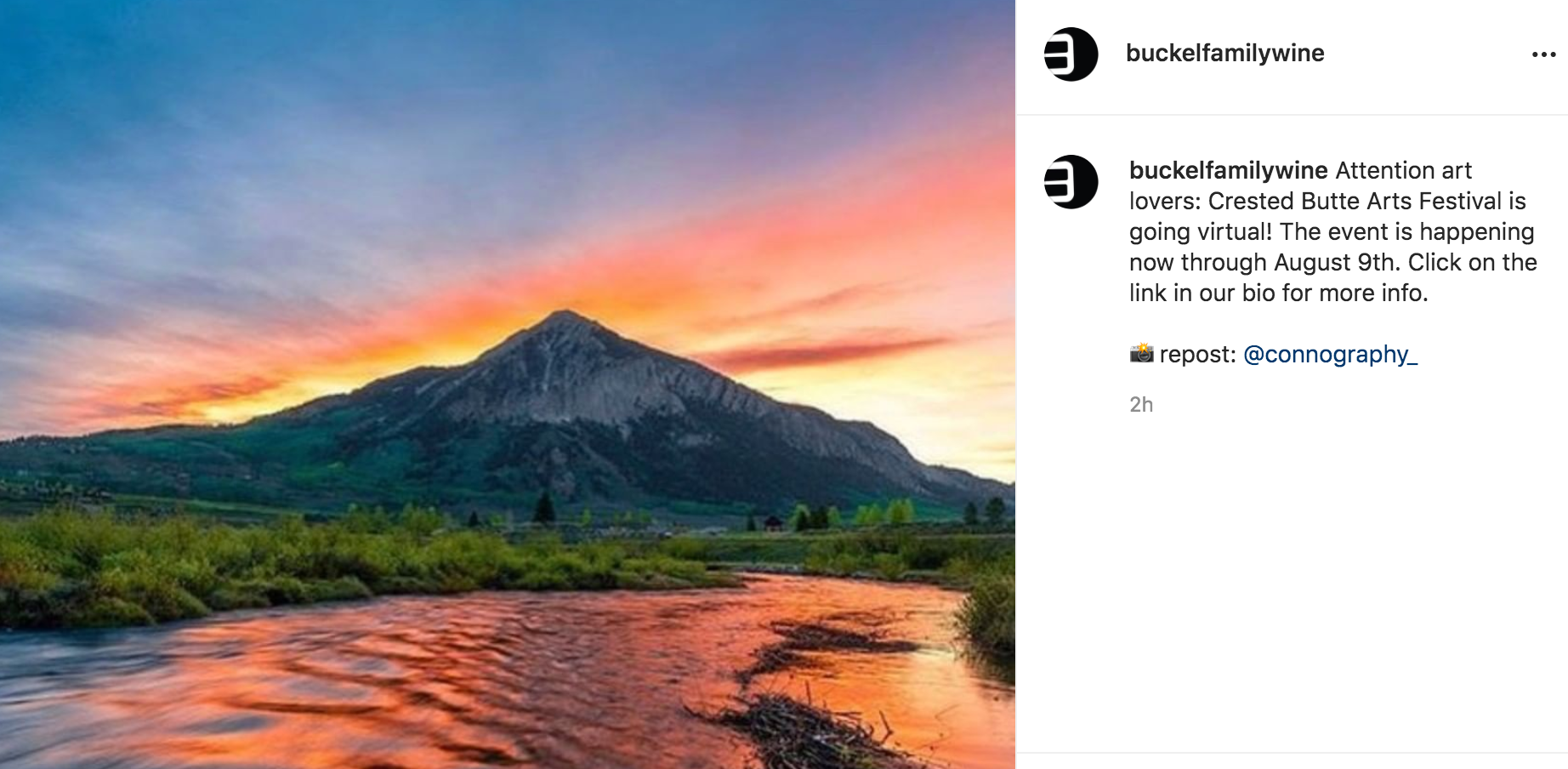This screenshot has height=769, width=1568.
Task: Click the profile logo beside the caption
Action: [1071, 182]
